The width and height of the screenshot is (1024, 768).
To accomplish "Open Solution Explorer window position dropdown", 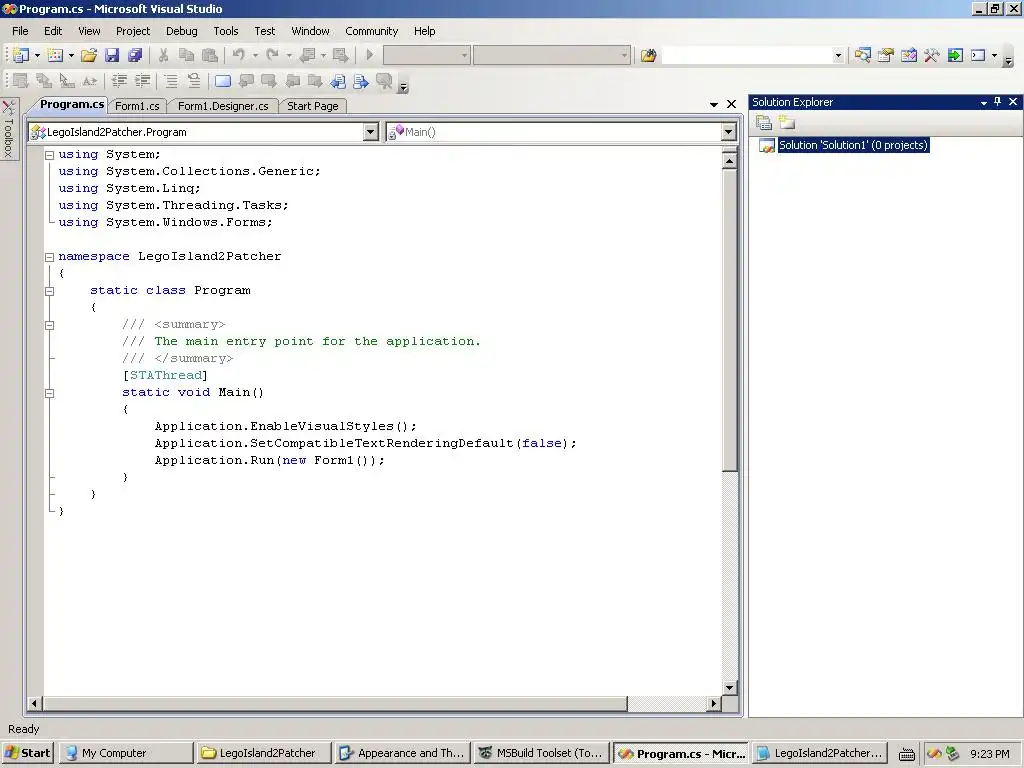I will (984, 103).
